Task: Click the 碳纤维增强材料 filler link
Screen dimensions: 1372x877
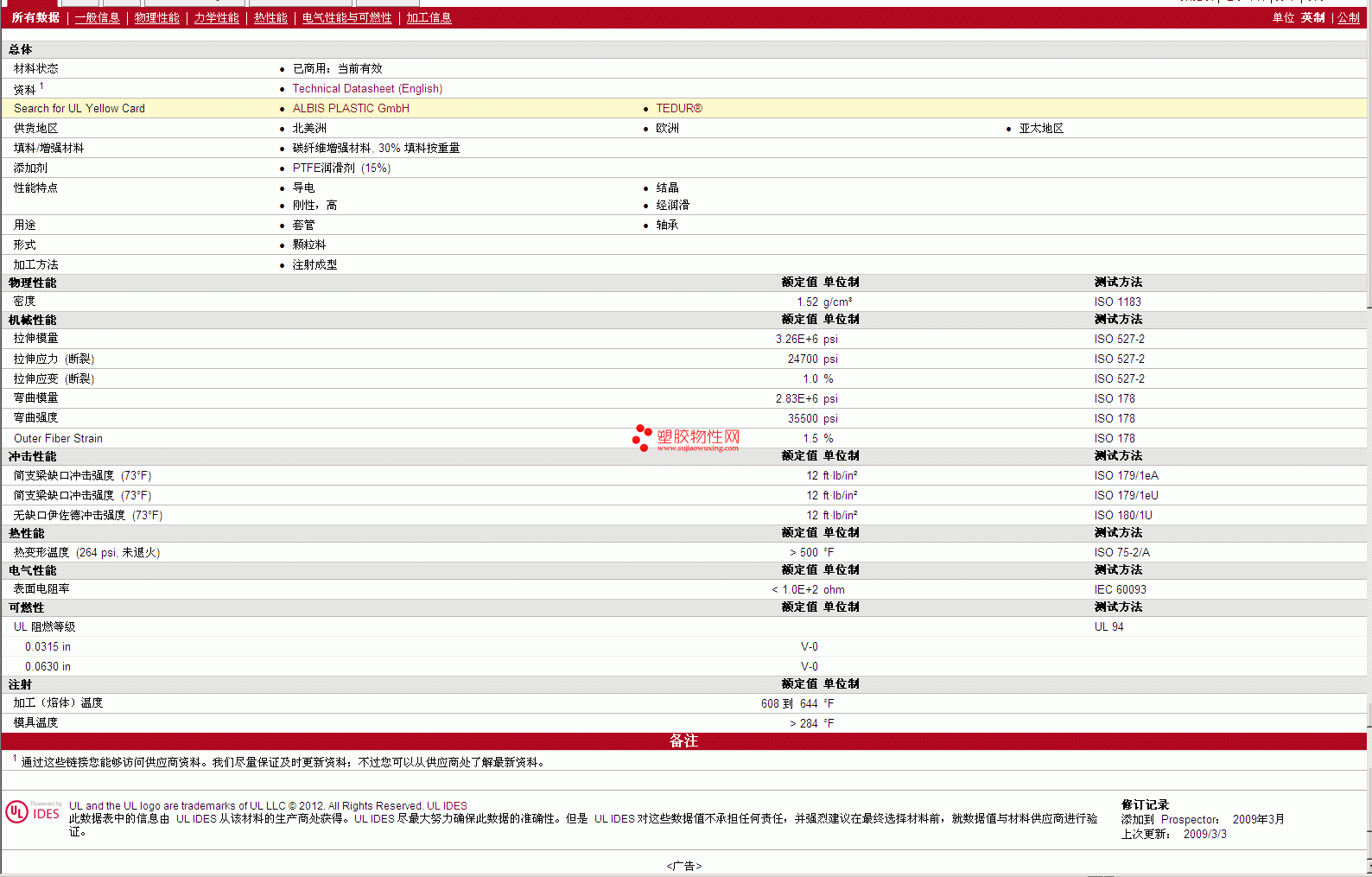Action: 331,148
